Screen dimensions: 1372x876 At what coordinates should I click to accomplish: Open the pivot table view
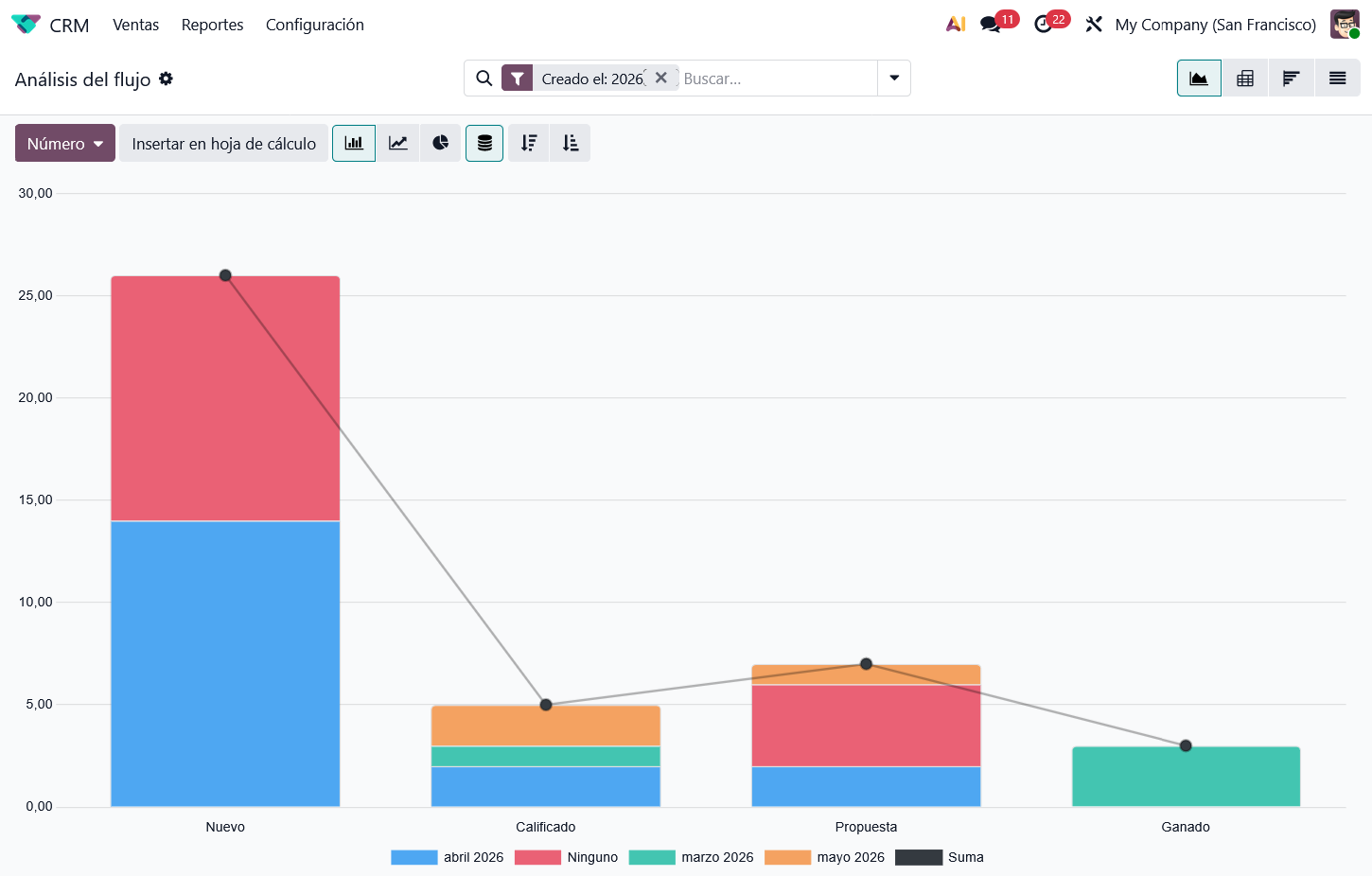tap(1245, 79)
